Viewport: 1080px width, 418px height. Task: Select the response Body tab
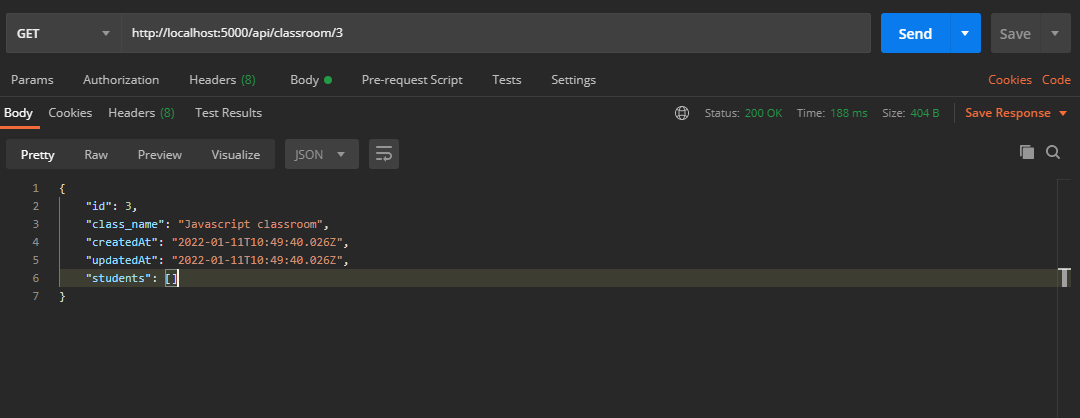[x=19, y=113]
